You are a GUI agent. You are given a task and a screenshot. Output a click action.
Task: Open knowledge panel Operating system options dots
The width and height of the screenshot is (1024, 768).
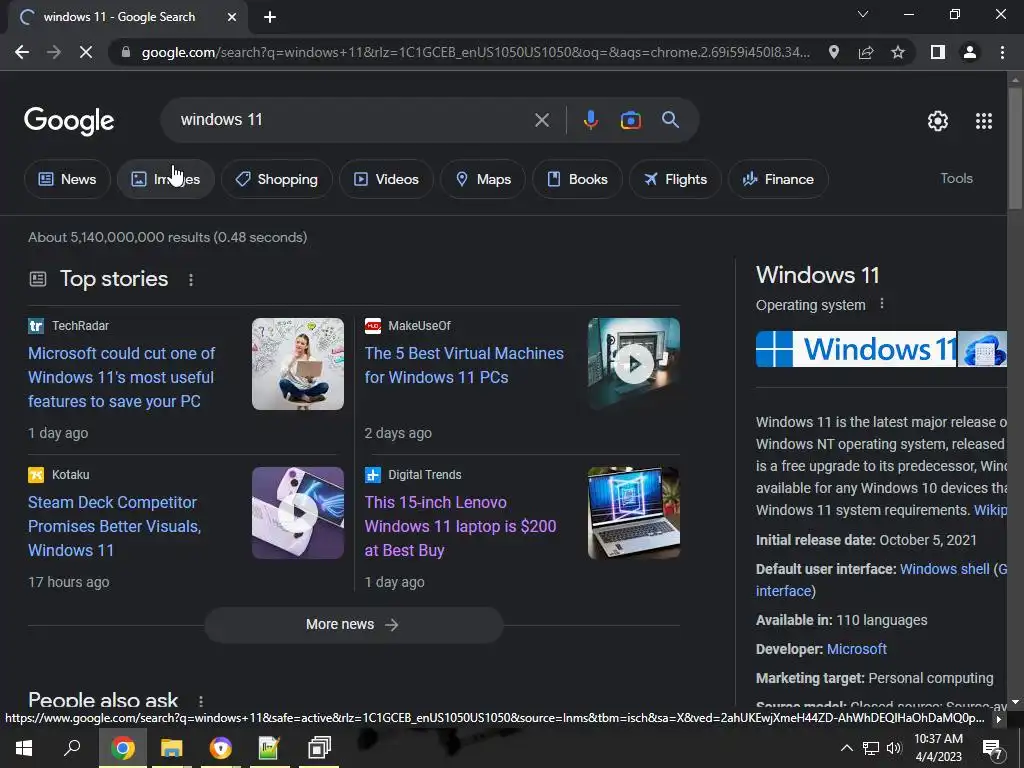tap(882, 304)
